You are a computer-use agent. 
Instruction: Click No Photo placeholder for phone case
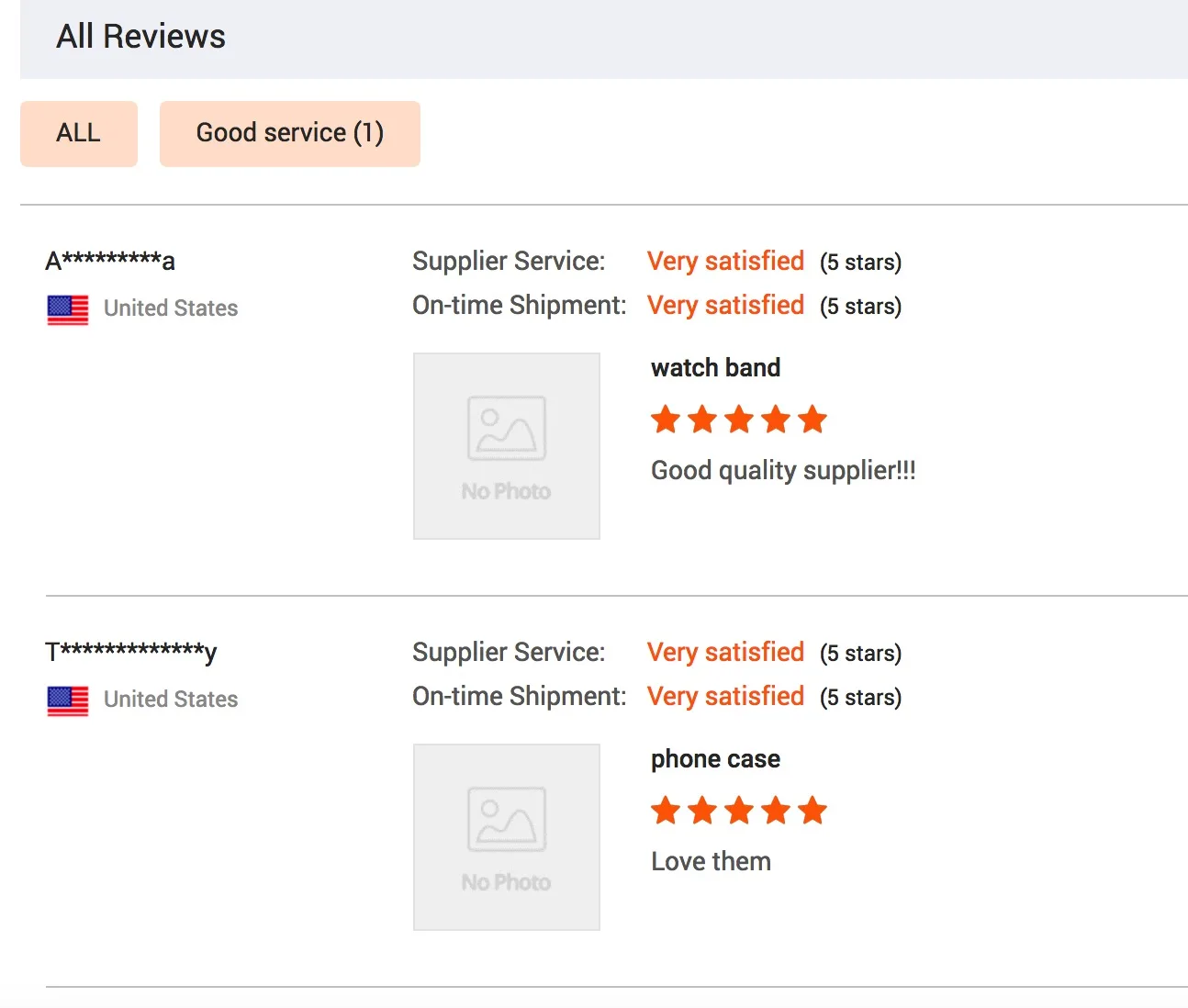click(506, 837)
